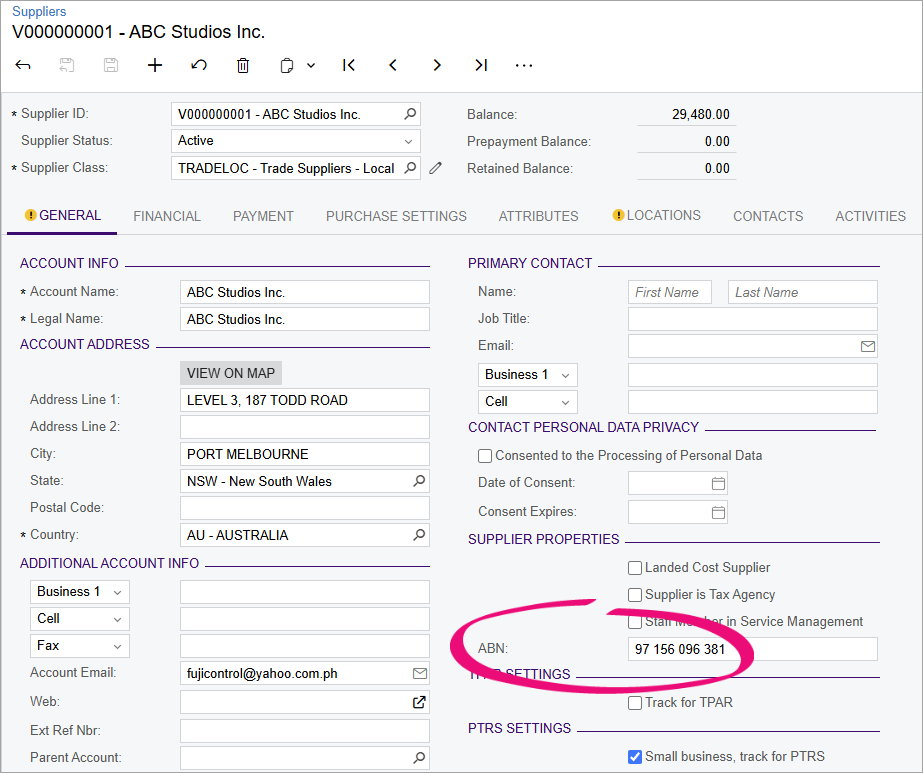Navigate to the first supplier record
This screenshot has width=923, height=773.
(x=348, y=65)
